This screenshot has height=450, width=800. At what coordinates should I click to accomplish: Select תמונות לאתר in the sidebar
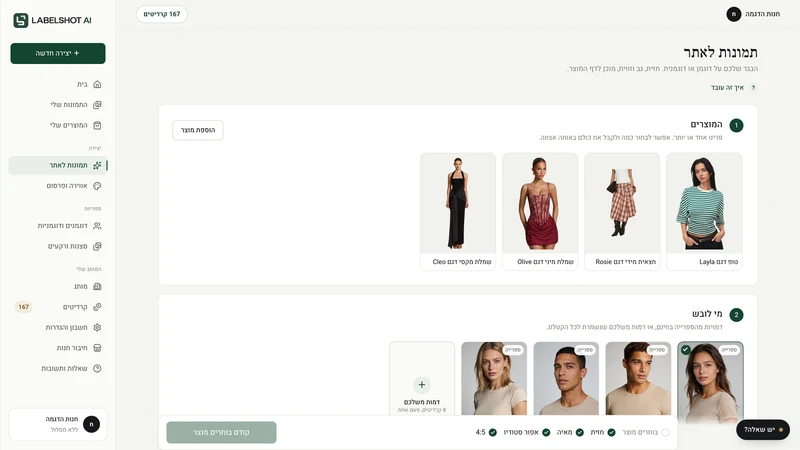(x=58, y=165)
